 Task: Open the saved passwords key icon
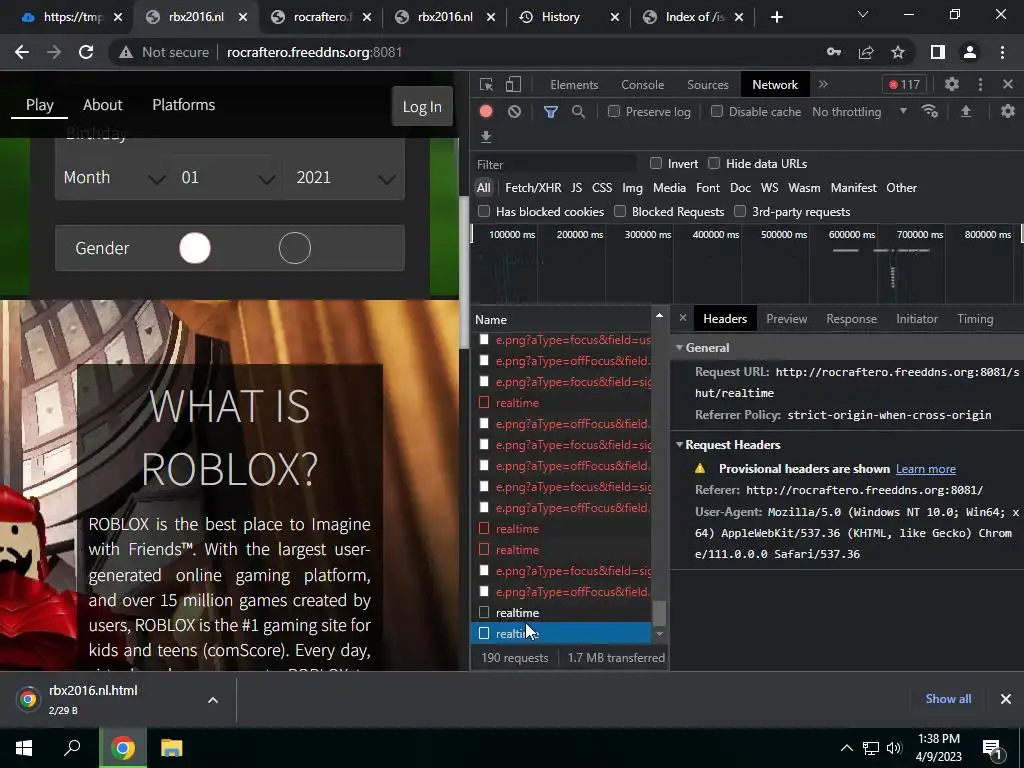click(x=834, y=52)
